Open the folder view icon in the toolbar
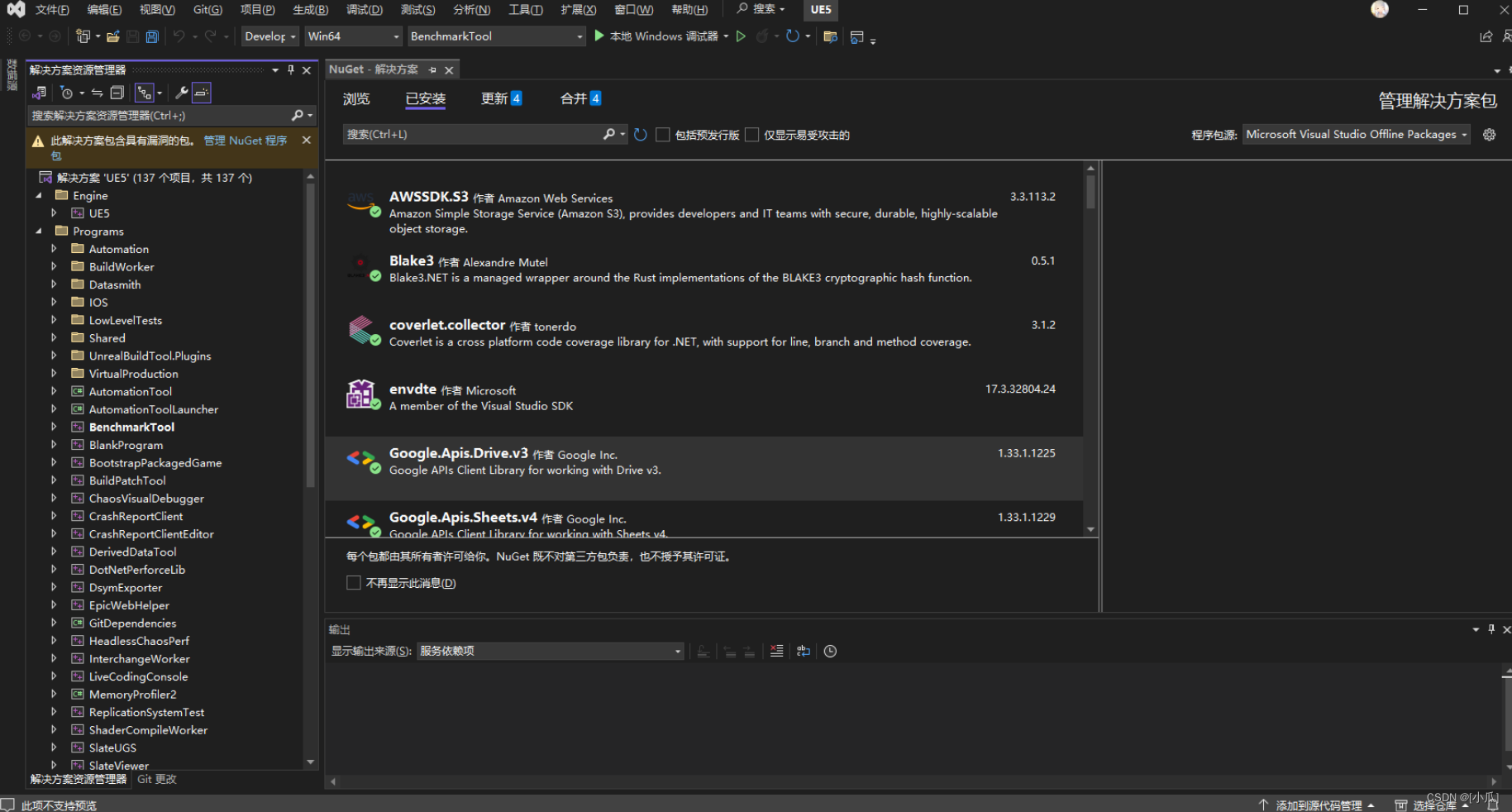Viewport: 1512px width, 812px height. click(830, 36)
